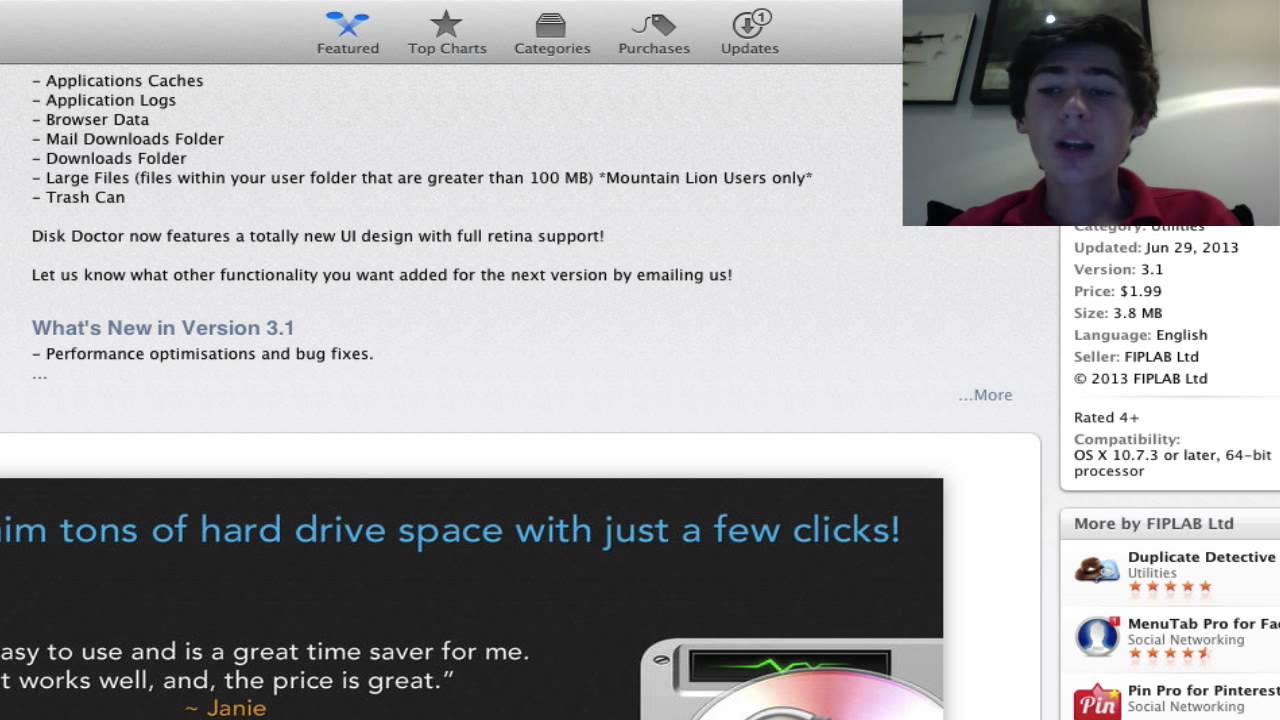Click the Duplicate Detective app icon
The width and height of the screenshot is (1280, 720).
point(1096,570)
